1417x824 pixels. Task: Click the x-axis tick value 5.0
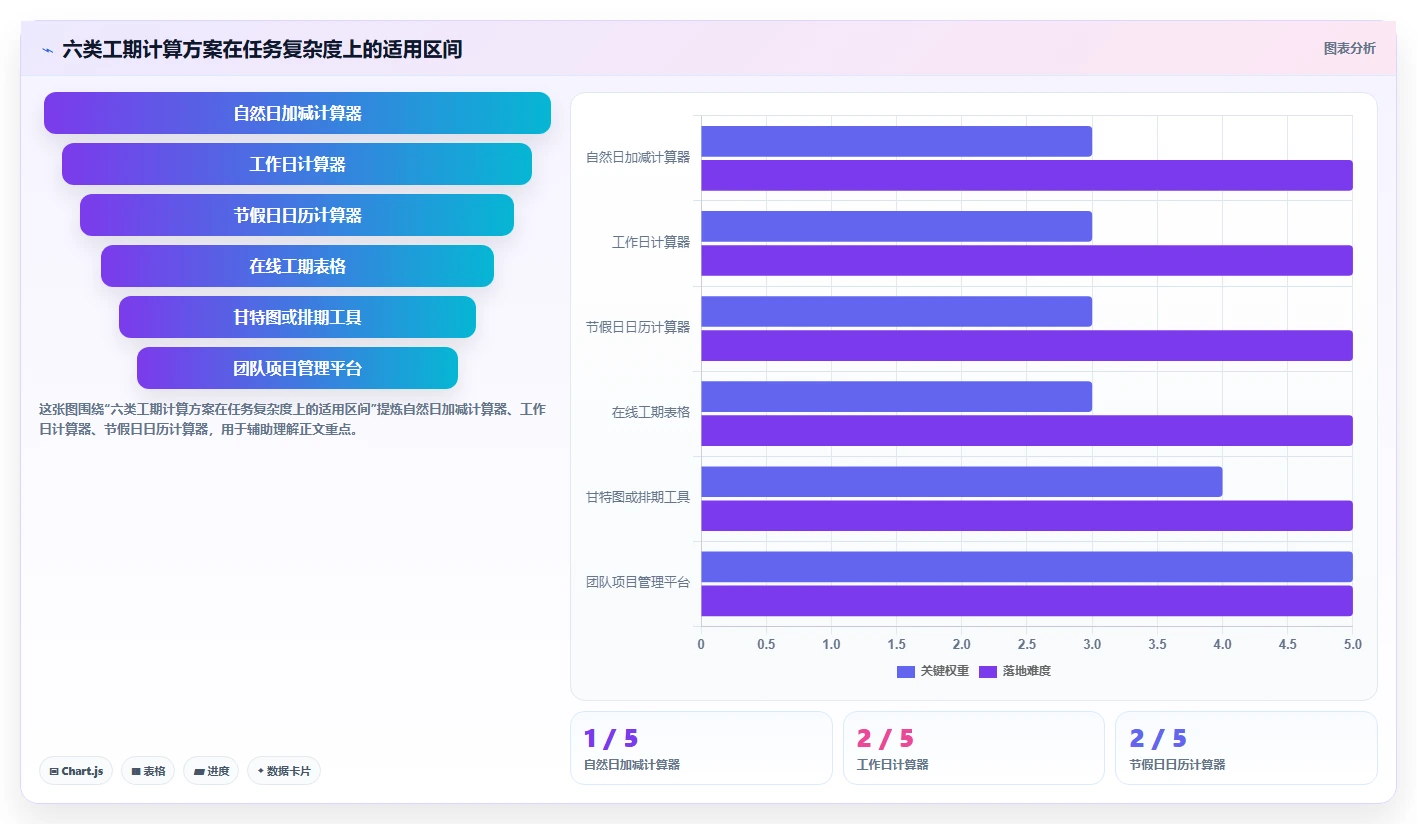(1352, 644)
